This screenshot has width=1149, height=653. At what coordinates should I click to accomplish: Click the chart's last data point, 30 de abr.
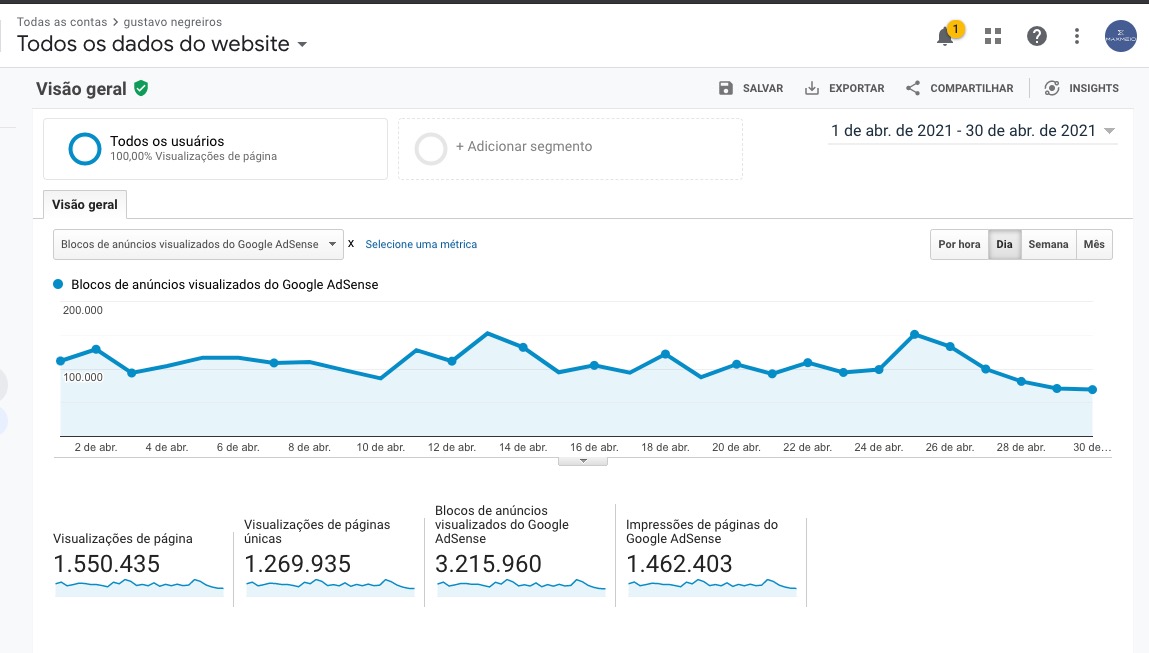click(1093, 390)
